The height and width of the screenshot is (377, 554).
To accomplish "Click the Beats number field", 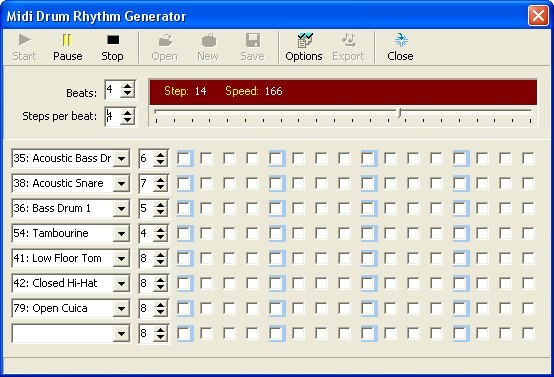I will pyautogui.click(x=113, y=90).
